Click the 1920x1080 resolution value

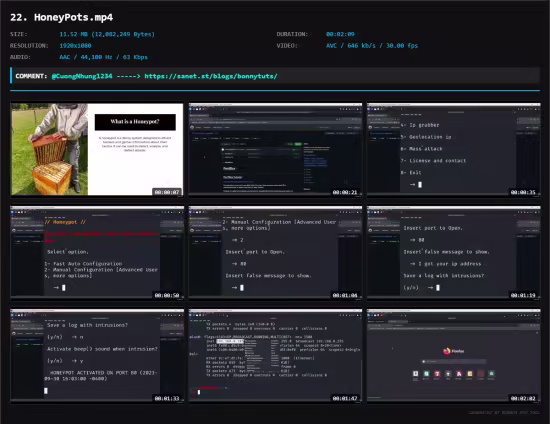(75, 46)
